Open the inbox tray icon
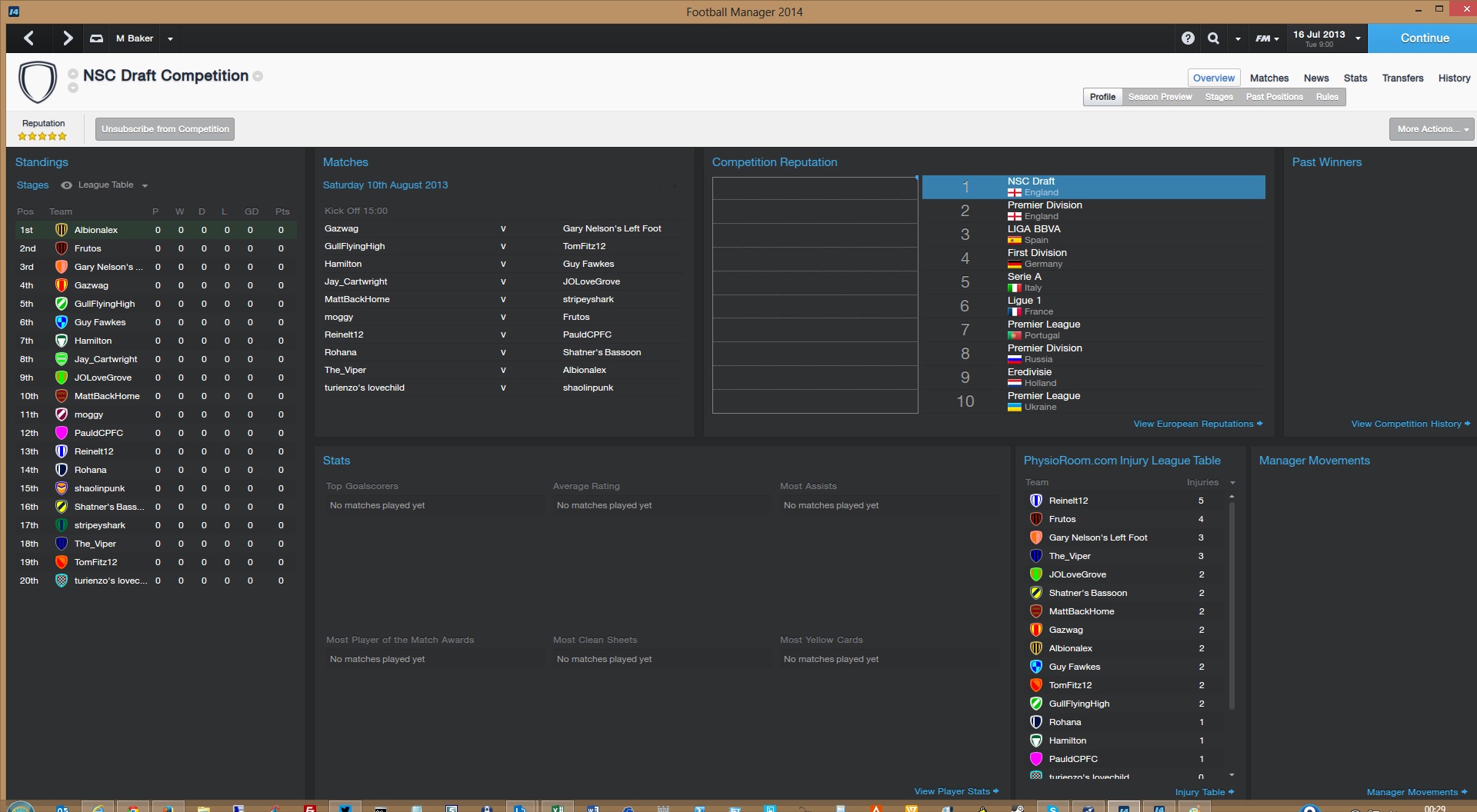 point(96,38)
